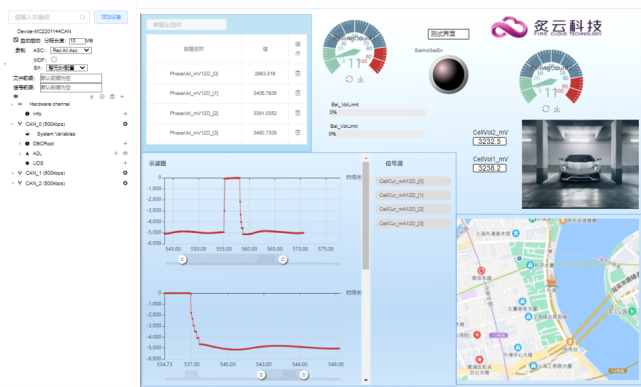Collapse the Hardware channel tree node
641x387 pixels.
tap(12, 104)
